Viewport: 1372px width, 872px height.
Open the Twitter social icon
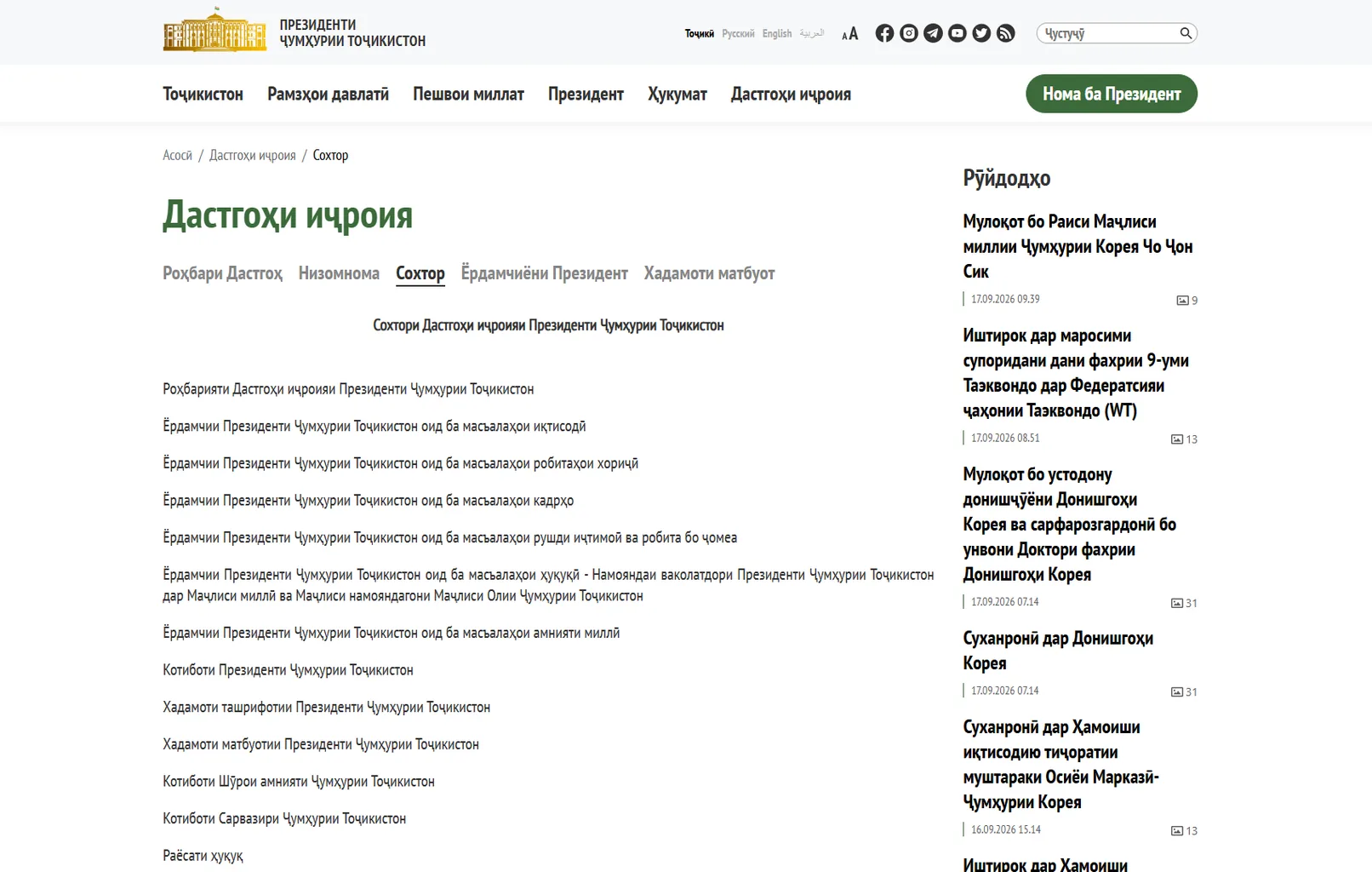click(981, 33)
